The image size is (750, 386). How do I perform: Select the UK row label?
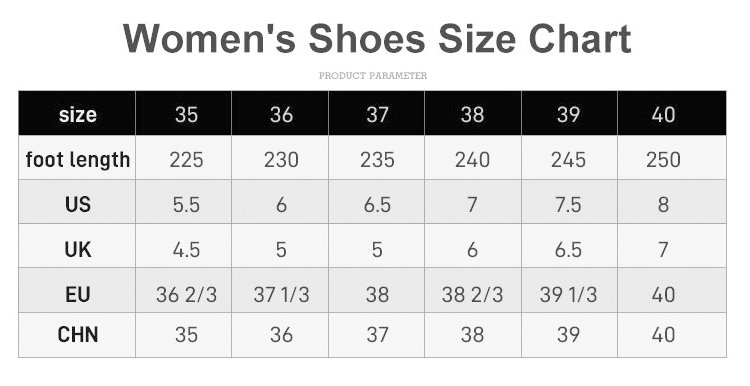[77, 249]
